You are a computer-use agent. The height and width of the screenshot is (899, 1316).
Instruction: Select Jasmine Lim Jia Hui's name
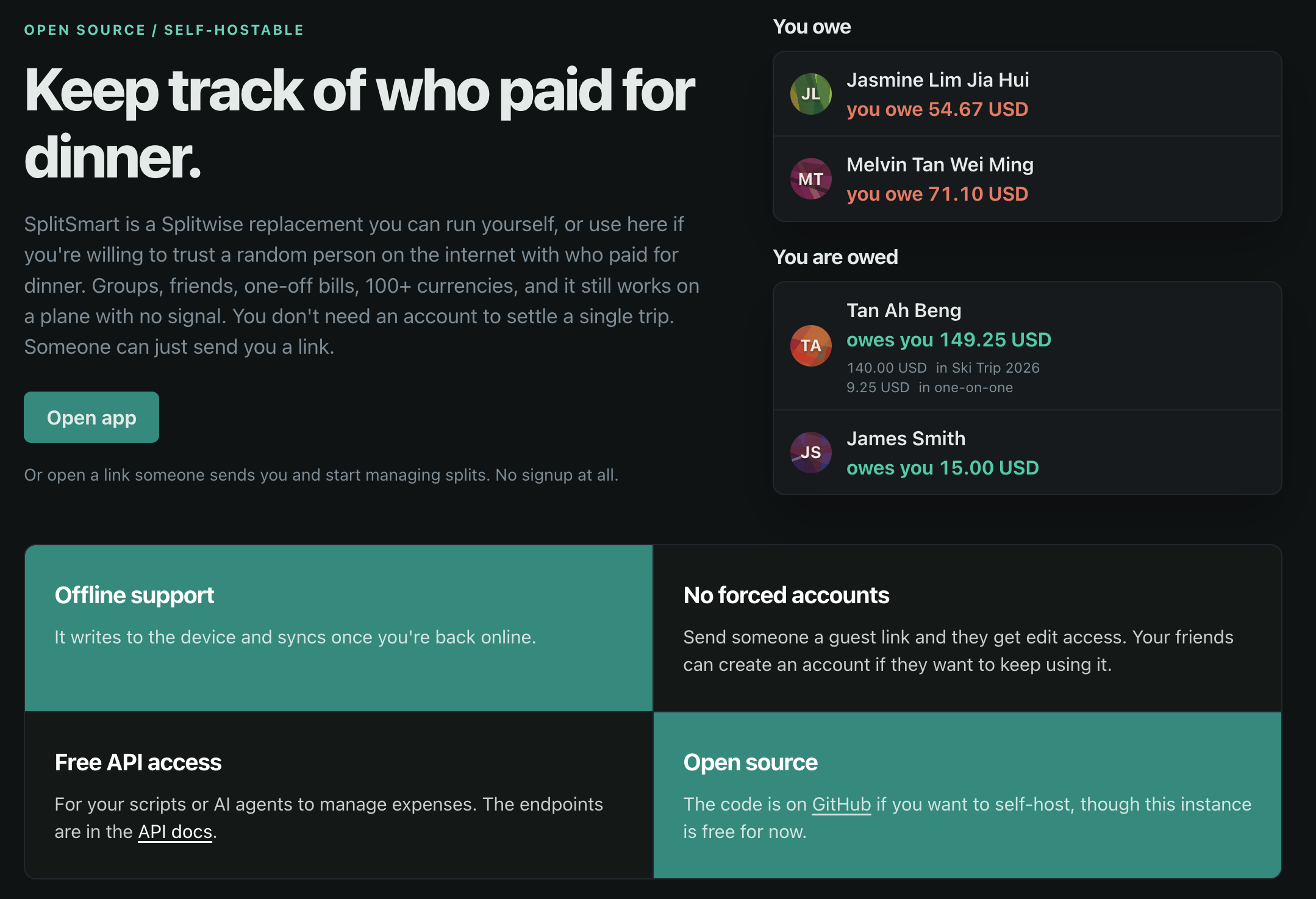937,79
